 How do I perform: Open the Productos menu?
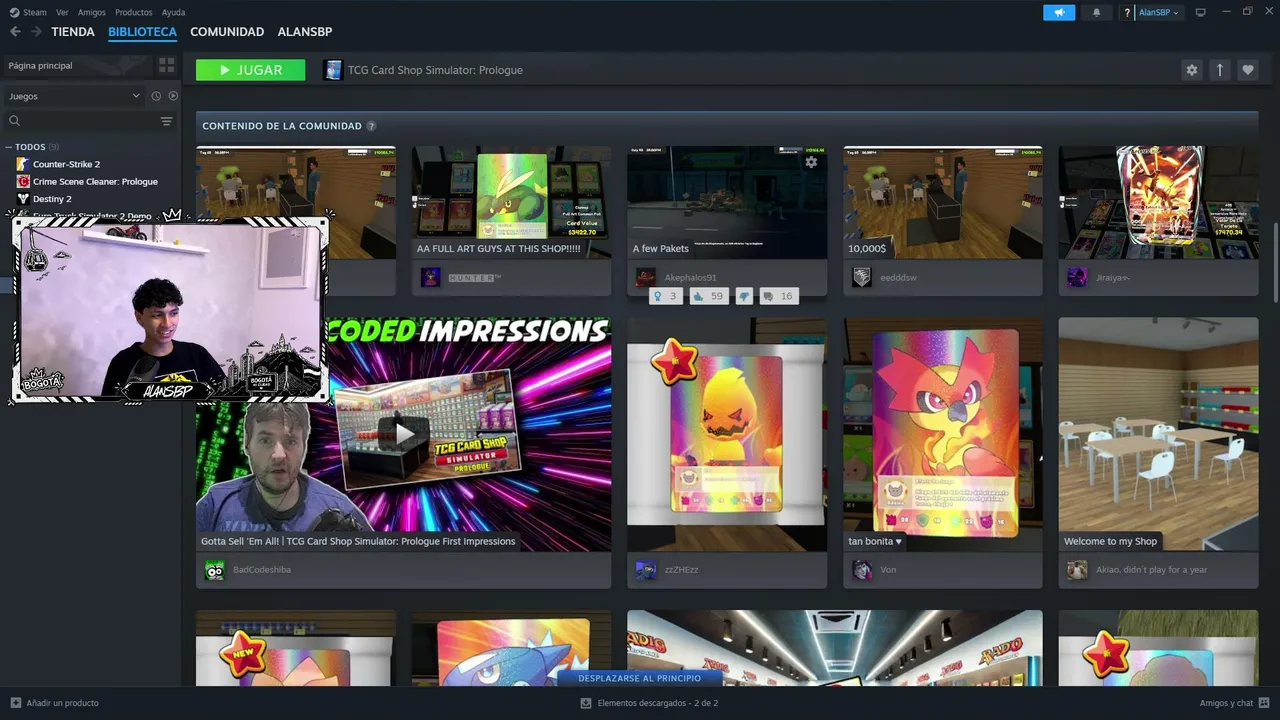coord(134,12)
